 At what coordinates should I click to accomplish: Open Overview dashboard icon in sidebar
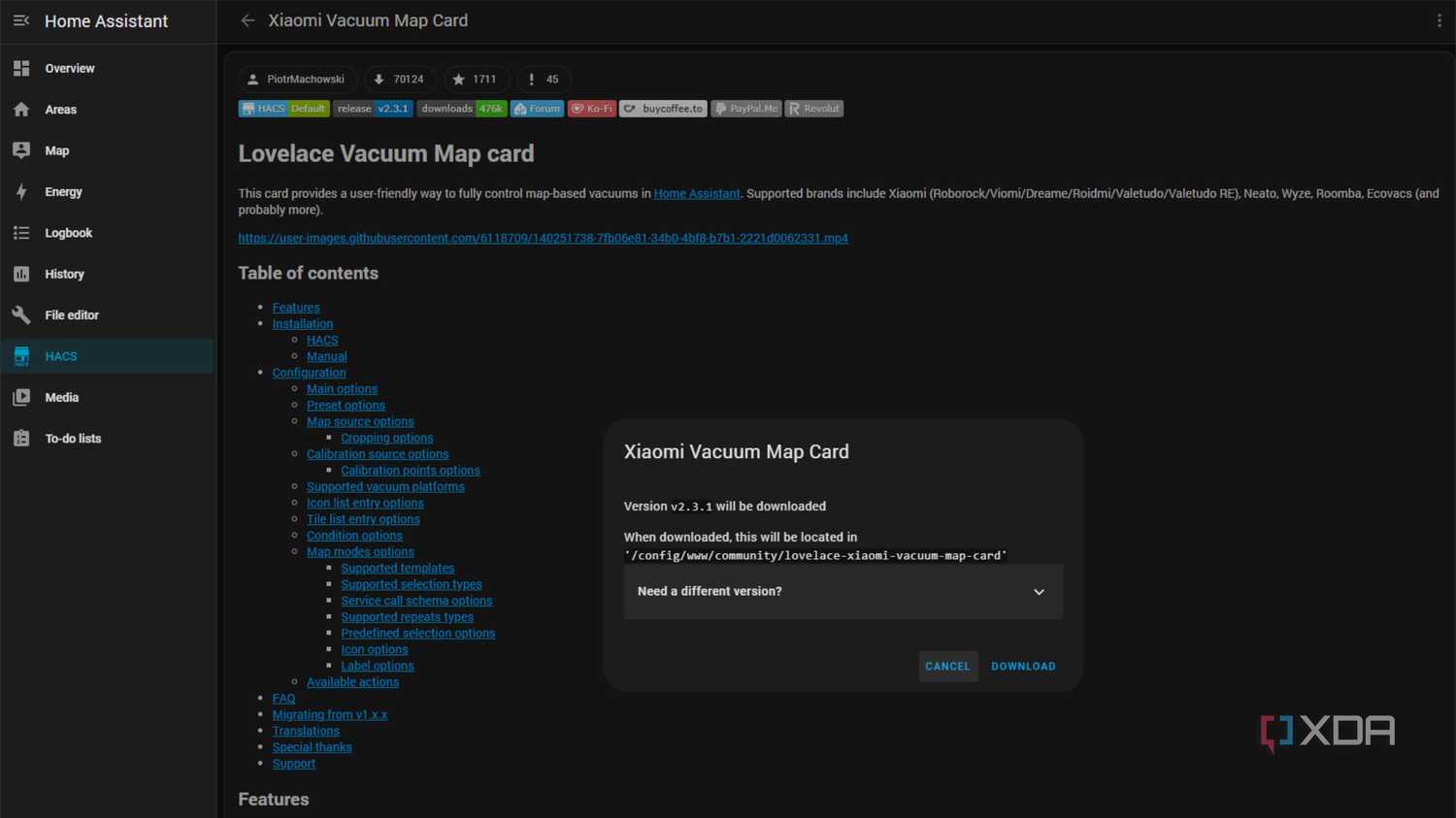click(x=21, y=68)
